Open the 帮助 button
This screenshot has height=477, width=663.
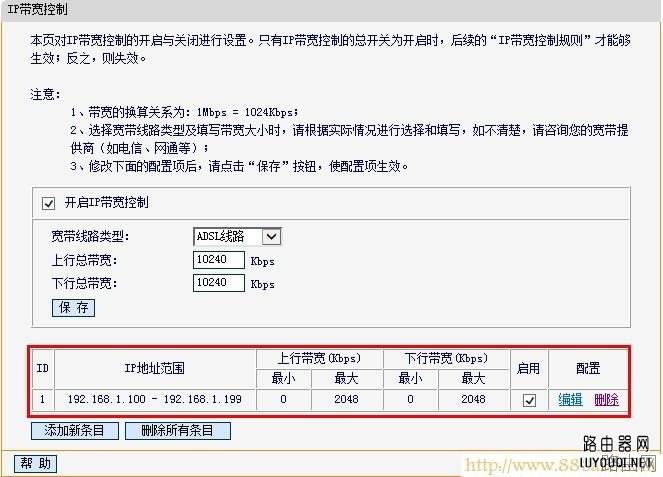[x=36, y=463]
